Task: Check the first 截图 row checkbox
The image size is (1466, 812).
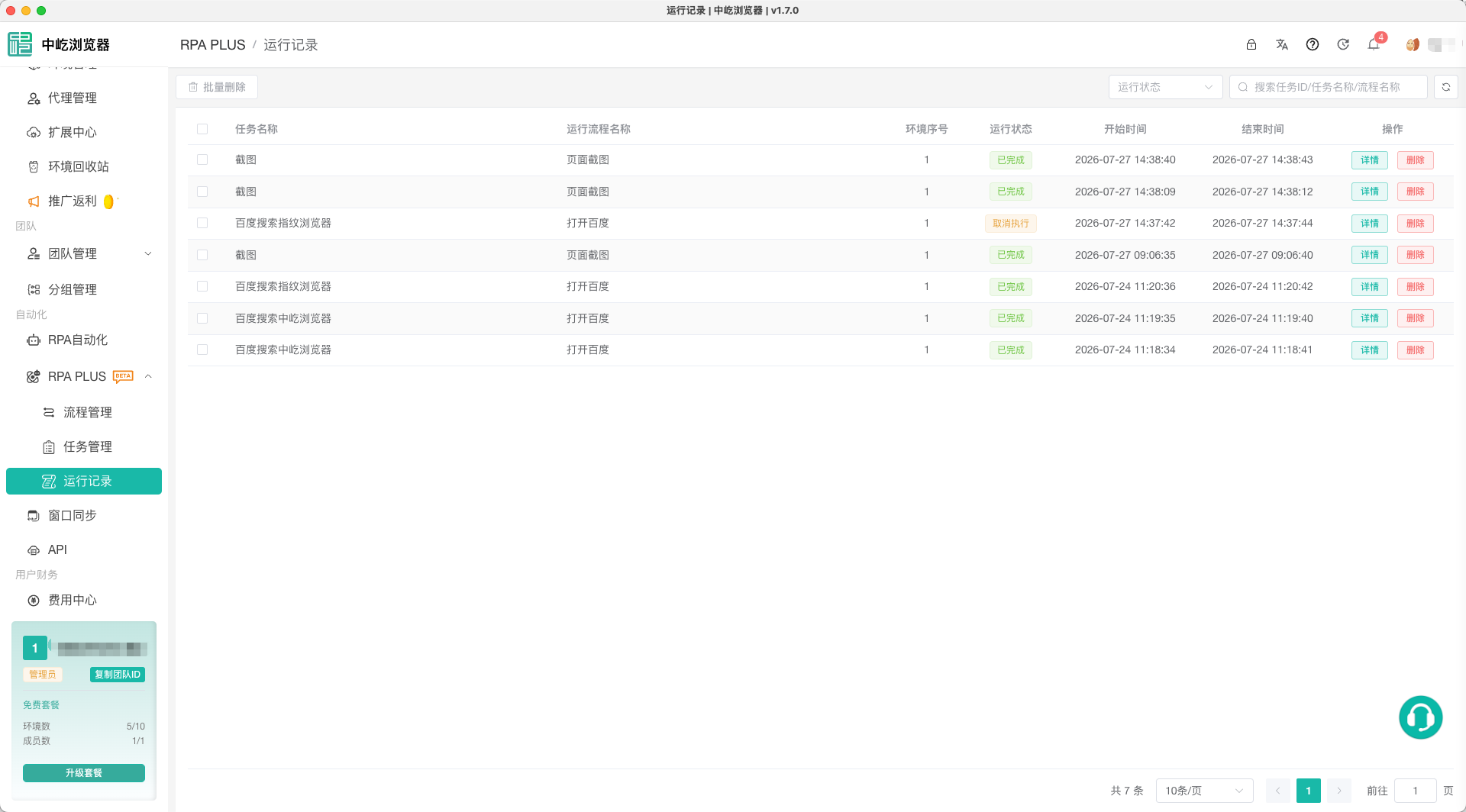Action: (x=202, y=160)
